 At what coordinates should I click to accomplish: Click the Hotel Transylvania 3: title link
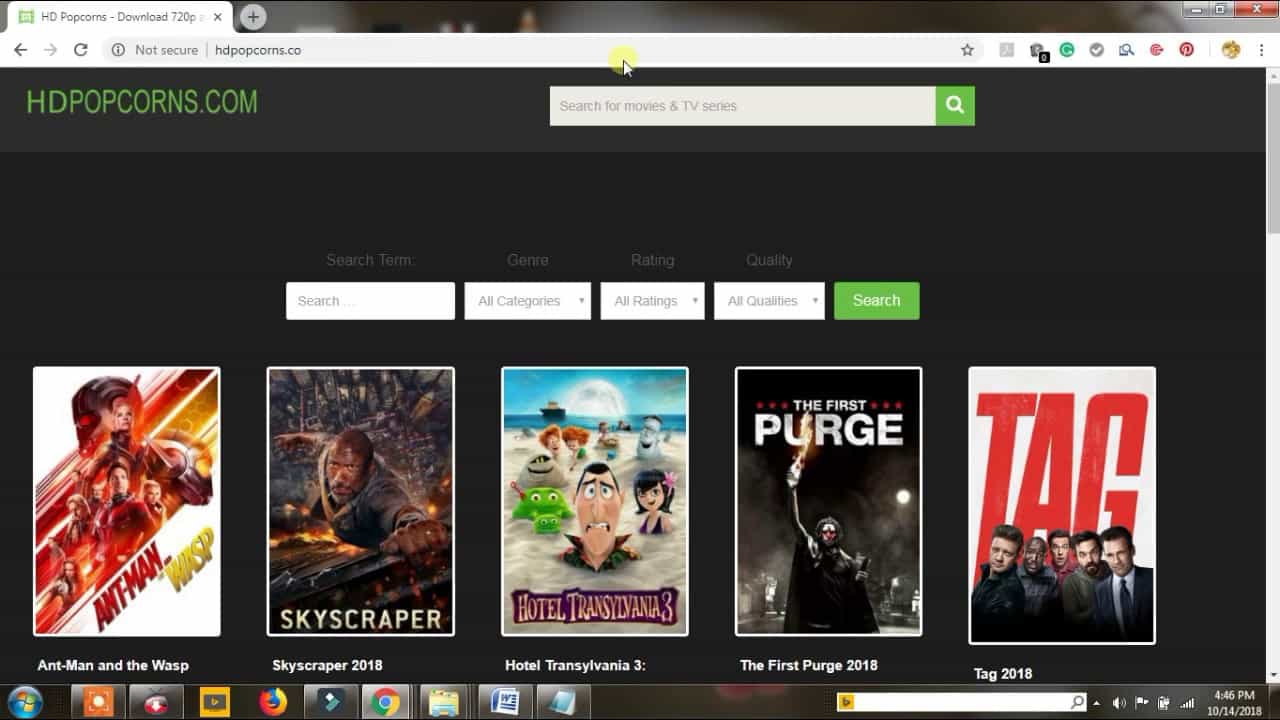pyautogui.click(x=575, y=665)
